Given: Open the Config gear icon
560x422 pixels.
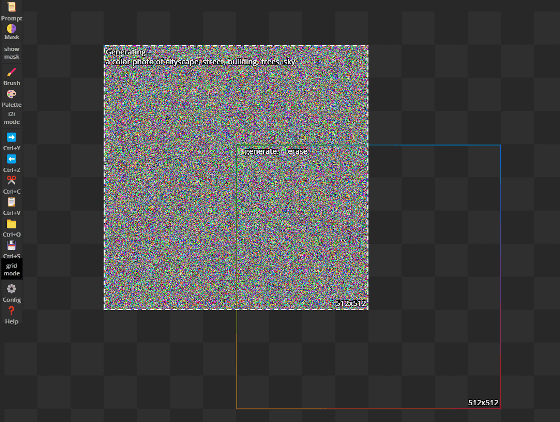Looking at the screenshot, I should (x=11, y=288).
